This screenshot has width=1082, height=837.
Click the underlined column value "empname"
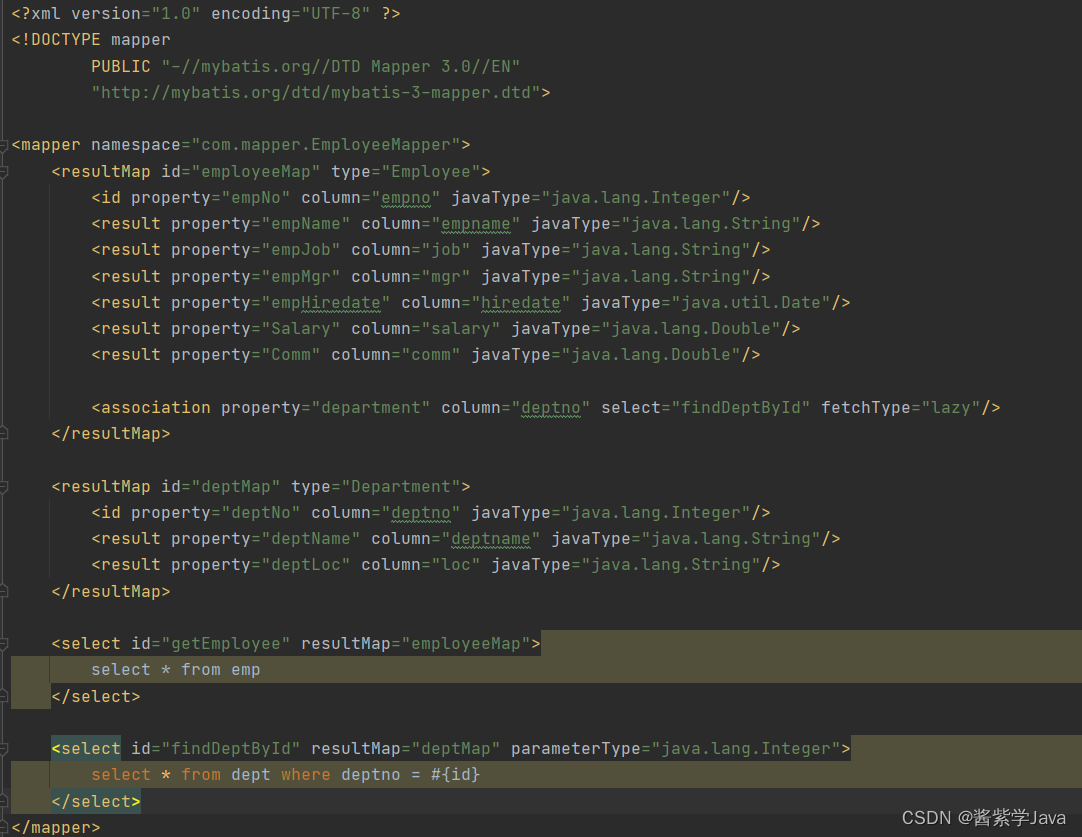[475, 224]
